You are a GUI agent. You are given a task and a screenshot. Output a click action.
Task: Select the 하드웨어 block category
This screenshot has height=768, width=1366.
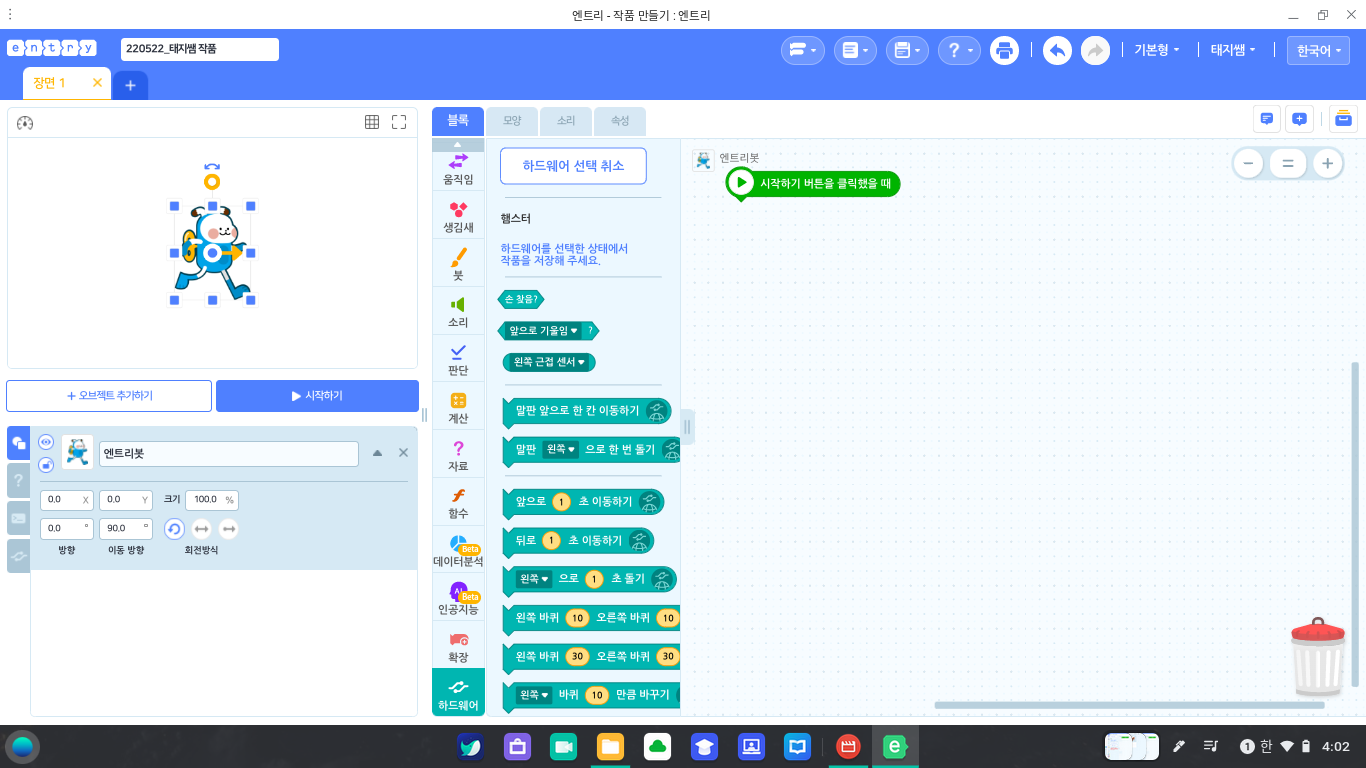(x=458, y=694)
